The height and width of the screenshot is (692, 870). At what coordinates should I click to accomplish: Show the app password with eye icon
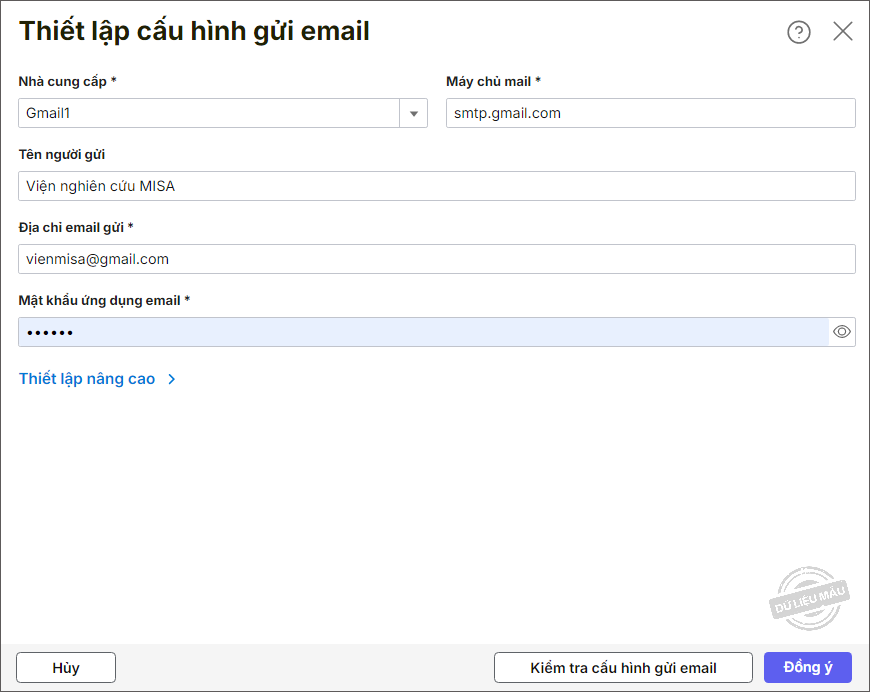842,332
